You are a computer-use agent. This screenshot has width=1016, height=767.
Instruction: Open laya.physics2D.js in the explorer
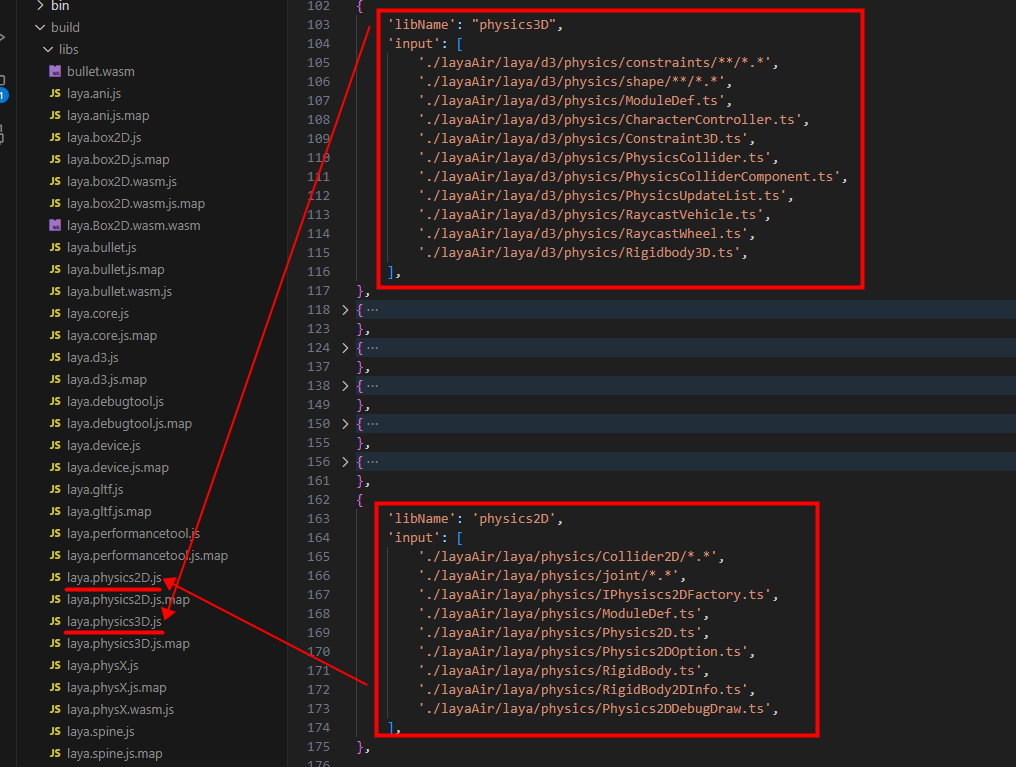pyautogui.click(x=114, y=578)
